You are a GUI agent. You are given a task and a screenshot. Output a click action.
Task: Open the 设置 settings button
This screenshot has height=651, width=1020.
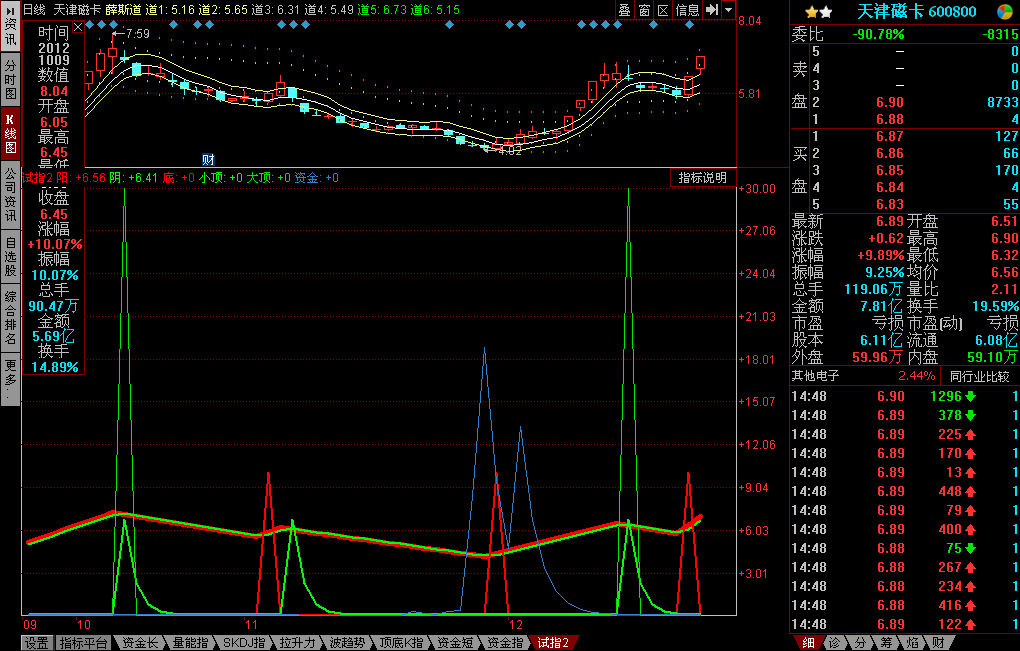[36, 643]
